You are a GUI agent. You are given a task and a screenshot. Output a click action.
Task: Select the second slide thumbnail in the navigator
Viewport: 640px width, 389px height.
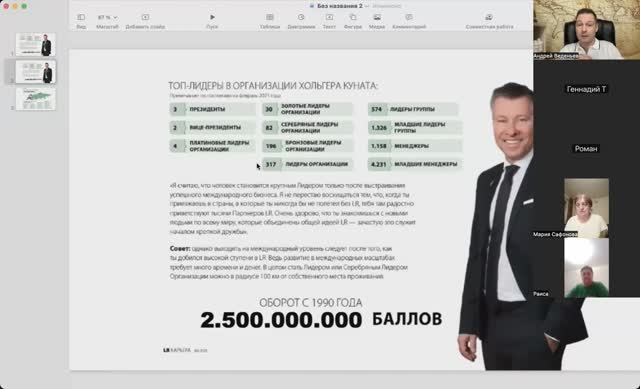click(36, 72)
